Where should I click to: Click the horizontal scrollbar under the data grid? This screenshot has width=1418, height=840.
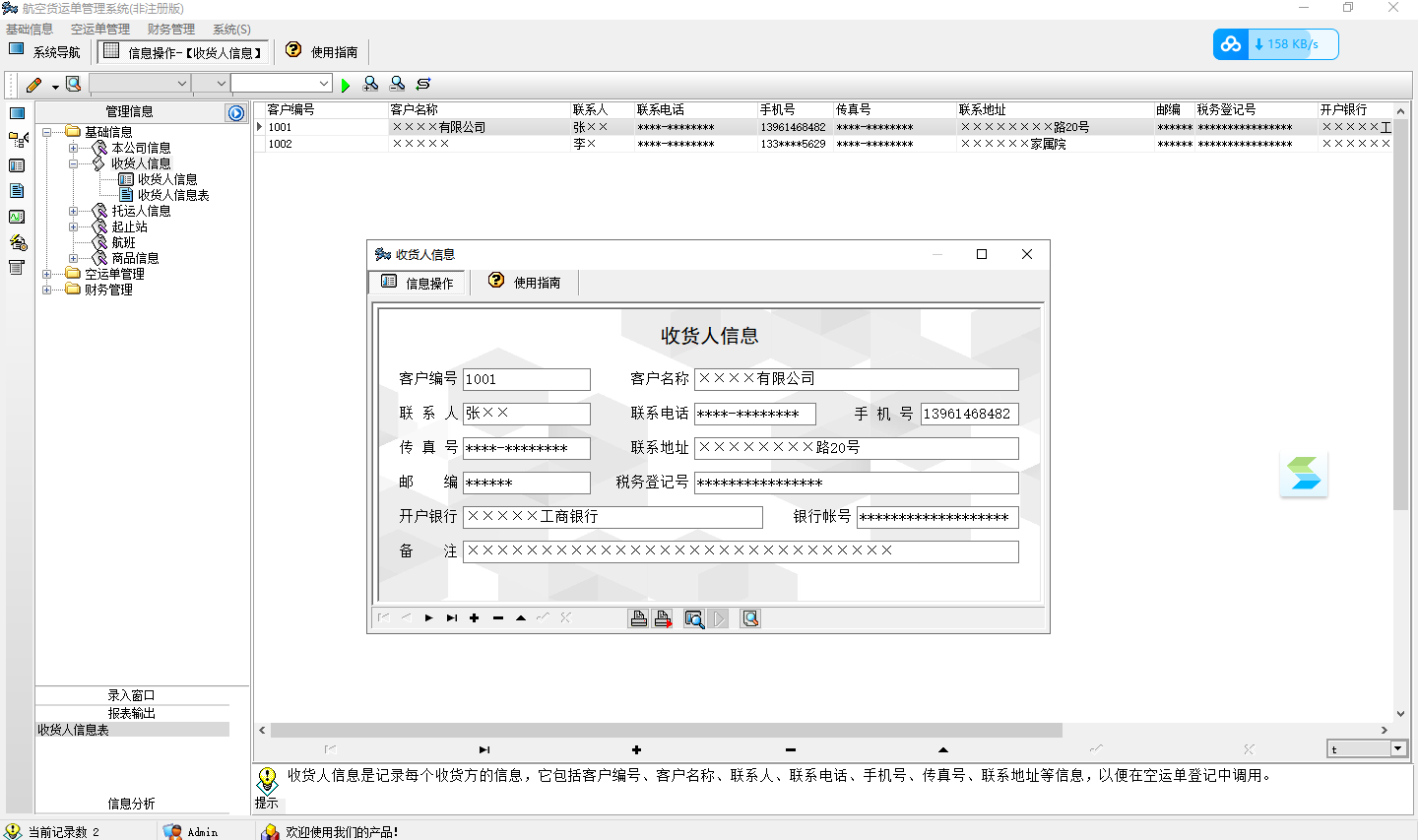[x=667, y=731]
